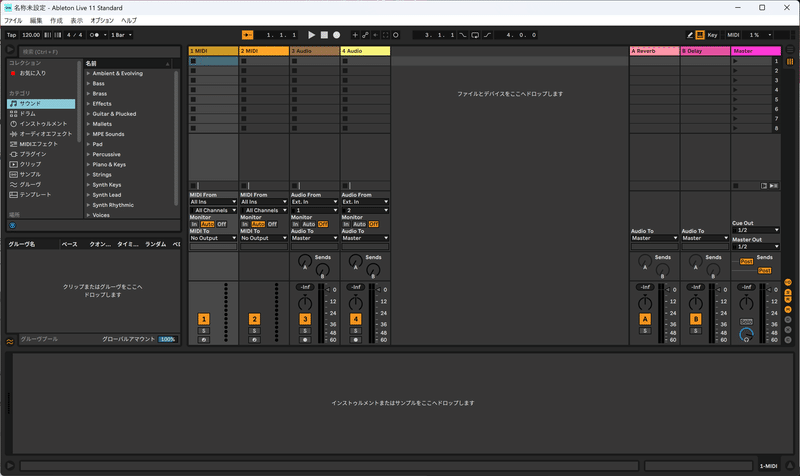
Task: Click the Arrangement Record button
Action: (337, 35)
